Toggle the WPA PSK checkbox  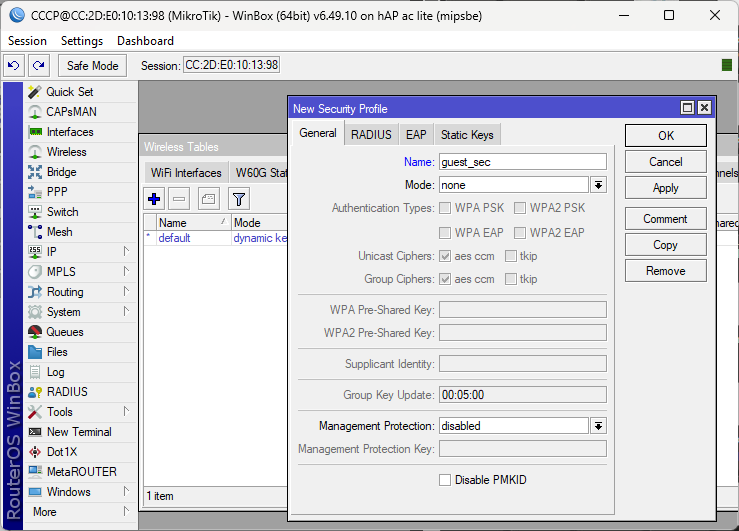(445, 208)
